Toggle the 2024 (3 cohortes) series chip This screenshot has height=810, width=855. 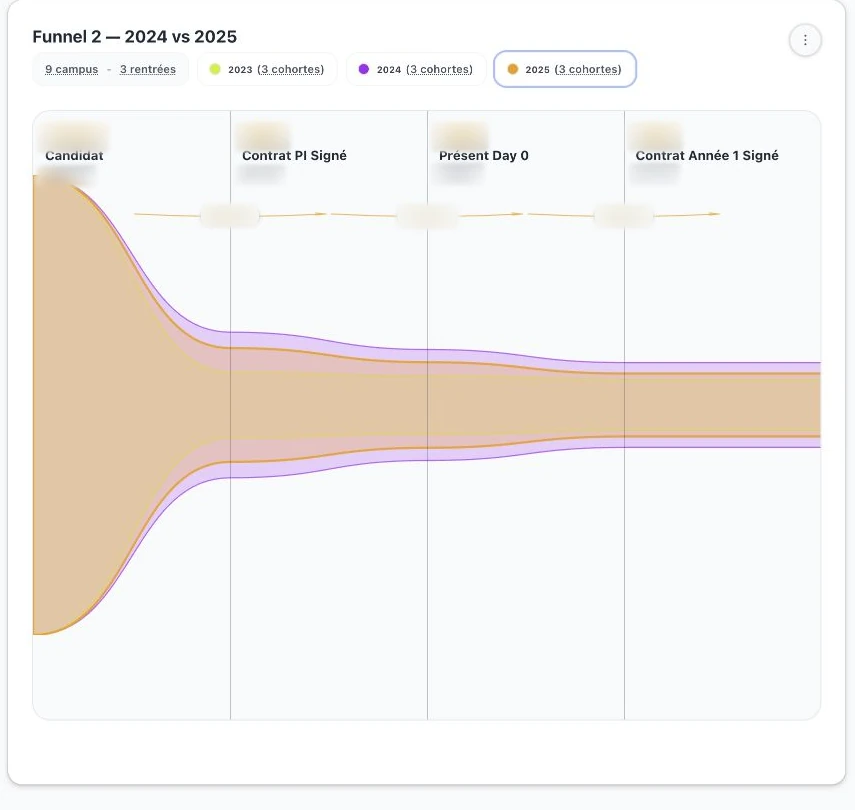tap(416, 69)
